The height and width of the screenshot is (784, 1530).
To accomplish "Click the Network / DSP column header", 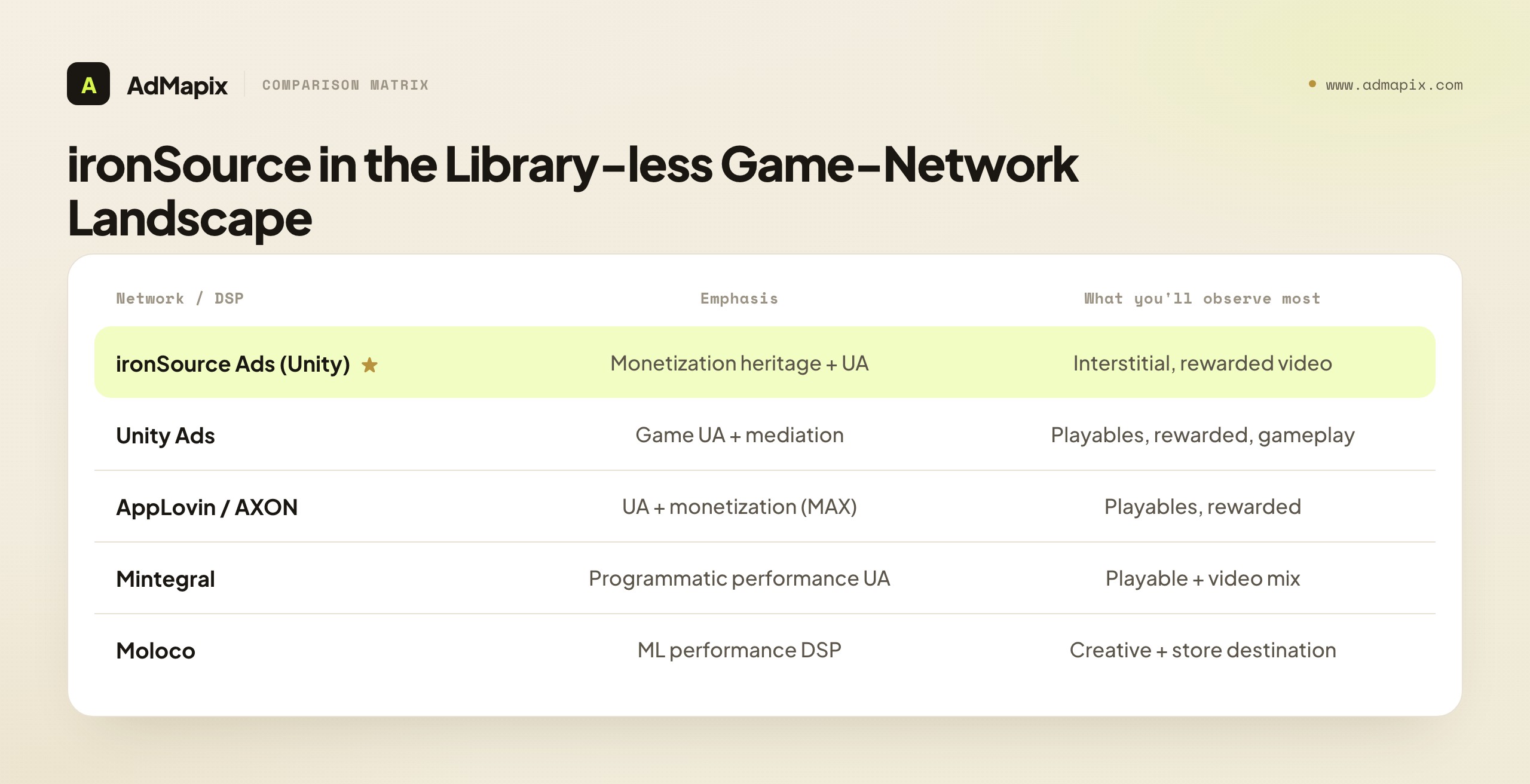I will [x=180, y=298].
